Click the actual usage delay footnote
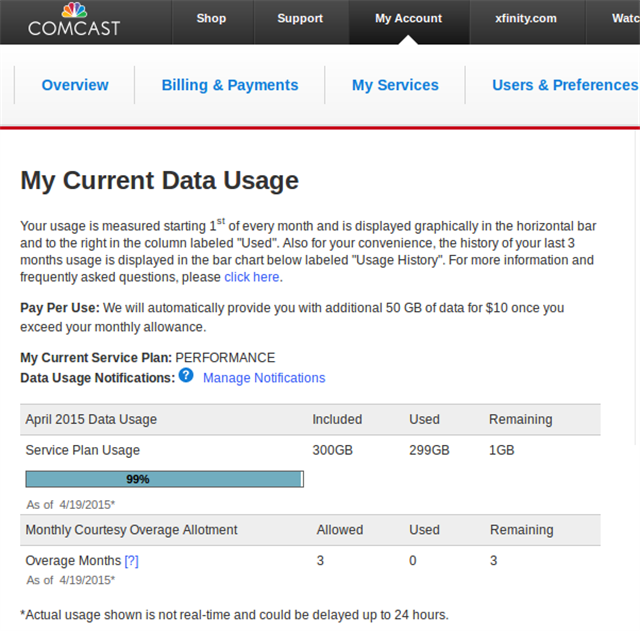This screenshot has width=640, height=631. (234, 615)
